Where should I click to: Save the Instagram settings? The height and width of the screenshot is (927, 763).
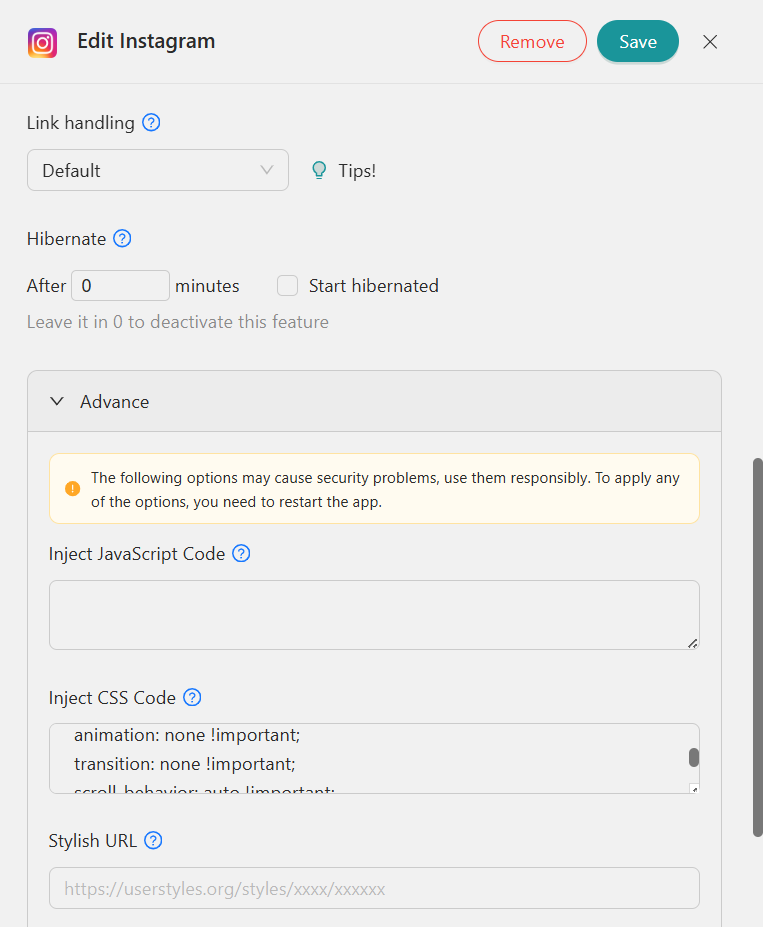point(637,41)
